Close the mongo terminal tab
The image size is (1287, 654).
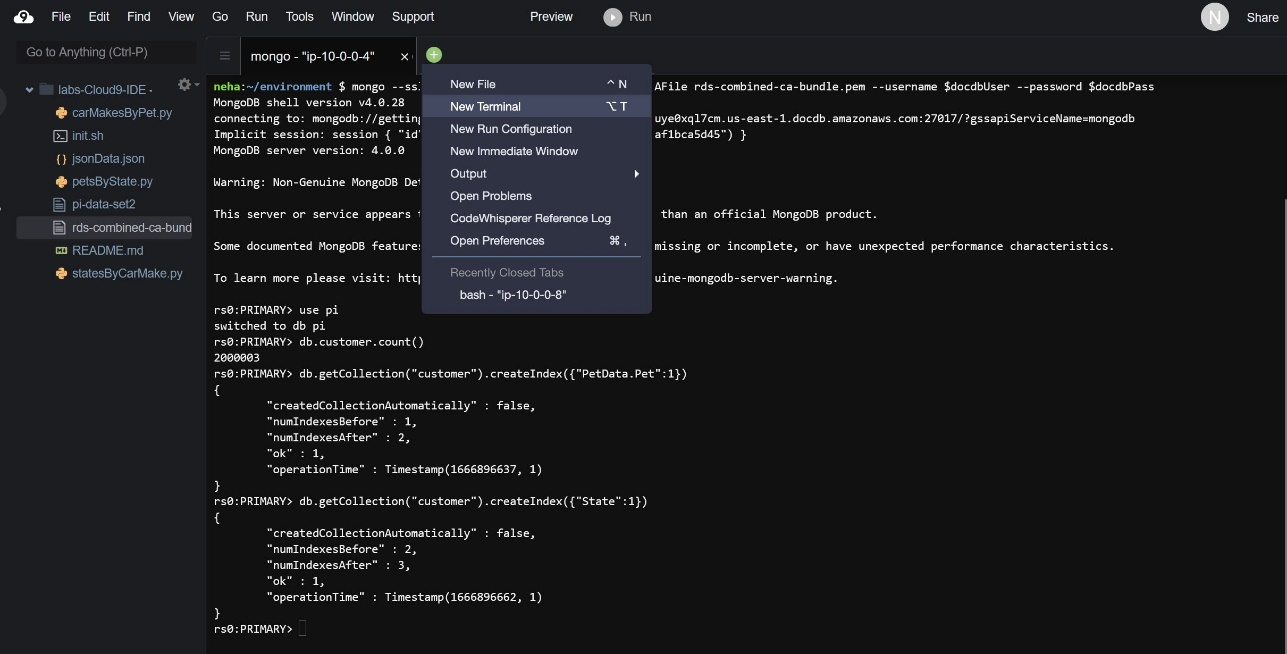pyautogui.click(x=404, y=57)
